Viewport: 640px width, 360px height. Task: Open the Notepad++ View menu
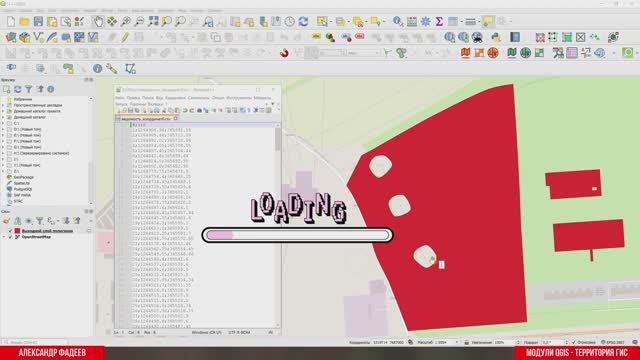coord(160,98)
